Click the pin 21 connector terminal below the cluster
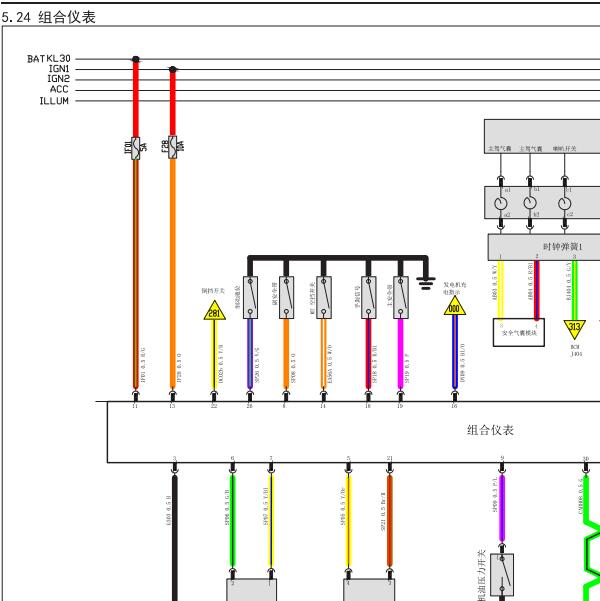Viewport: 600px width, 601px height. [x=390, y=468]
